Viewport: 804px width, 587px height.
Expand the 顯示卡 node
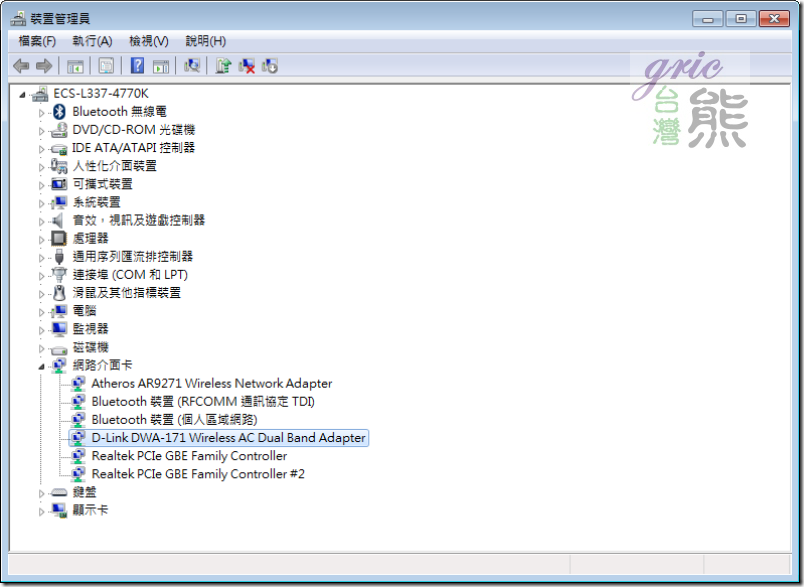click(42, 511)
